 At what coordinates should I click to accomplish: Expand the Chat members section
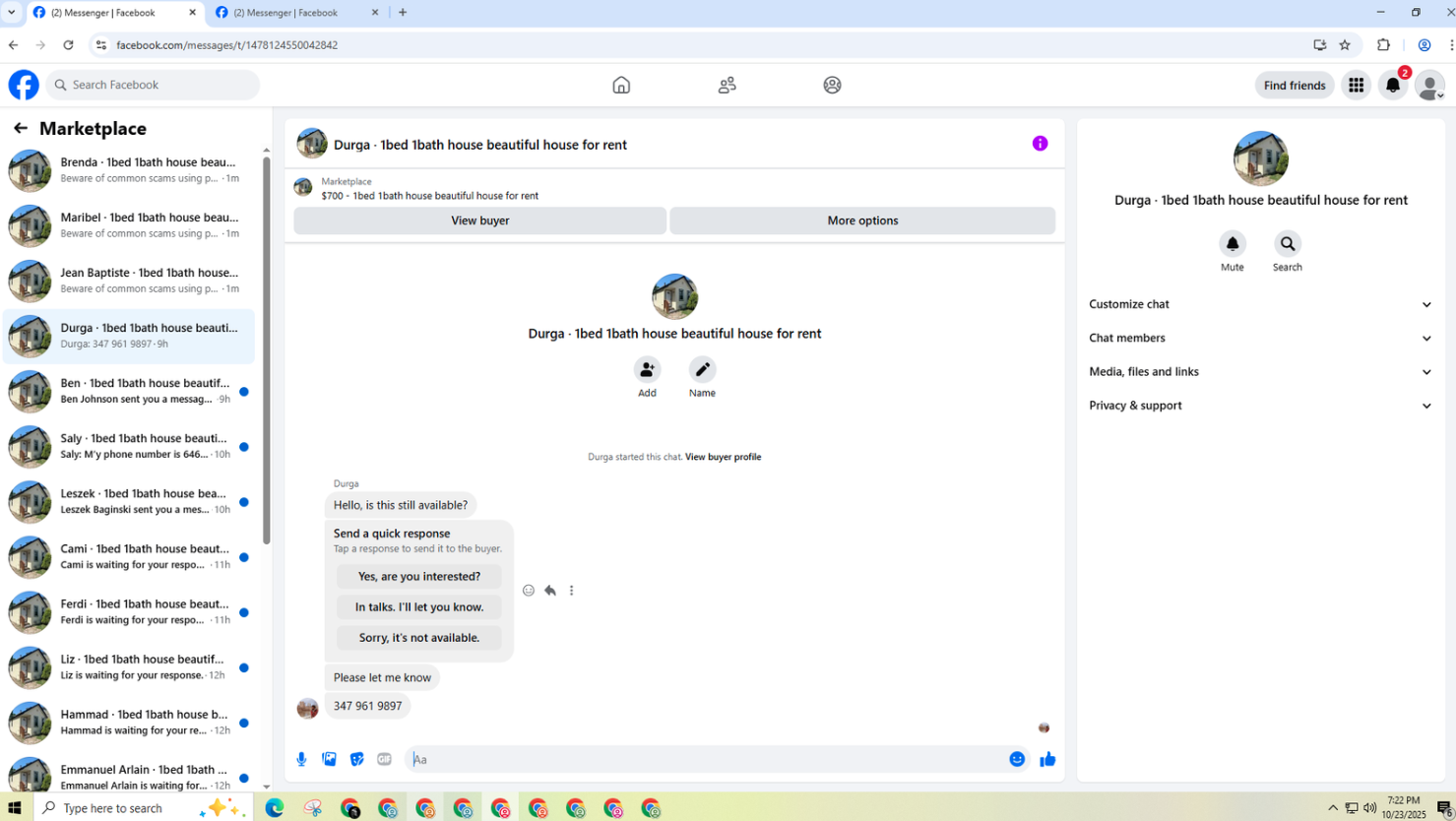[x=1260, y=338]
